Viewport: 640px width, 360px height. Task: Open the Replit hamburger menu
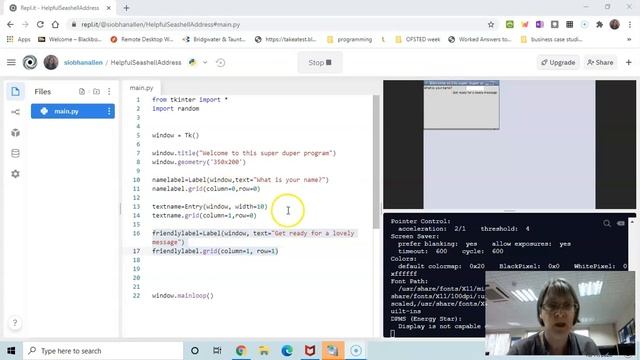(x=11, y=62)
